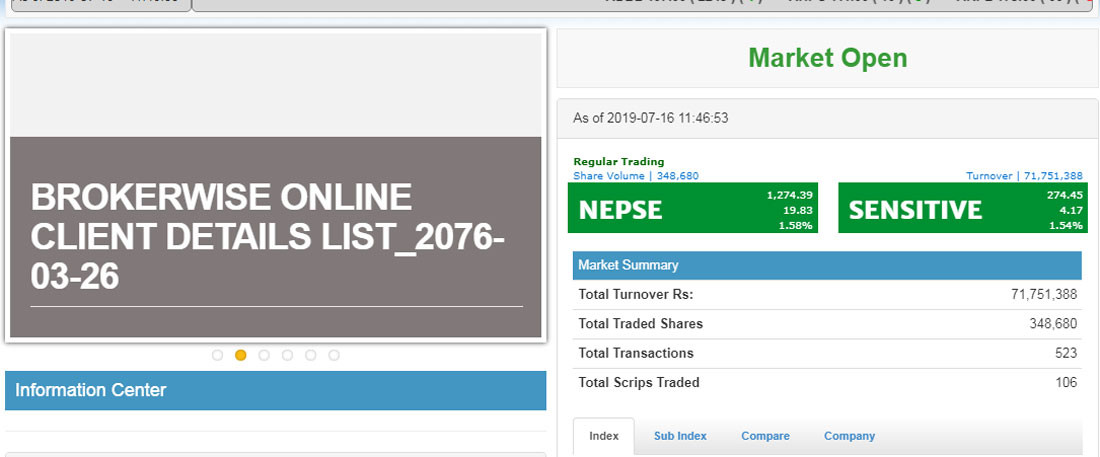Click the NEPSE index green tile
This screenshot has height=457, width=1100.
pyautogui.click(x=692, y=208)
